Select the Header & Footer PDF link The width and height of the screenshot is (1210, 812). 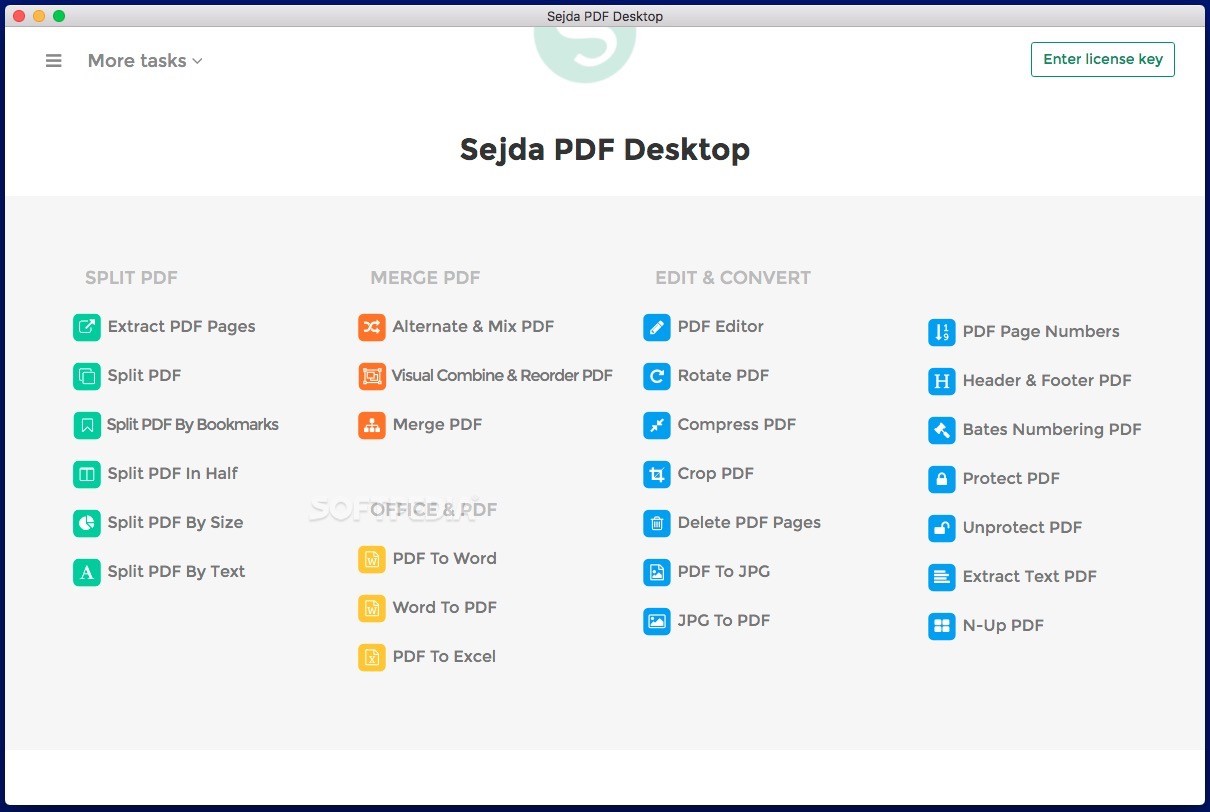point(1047,381)
